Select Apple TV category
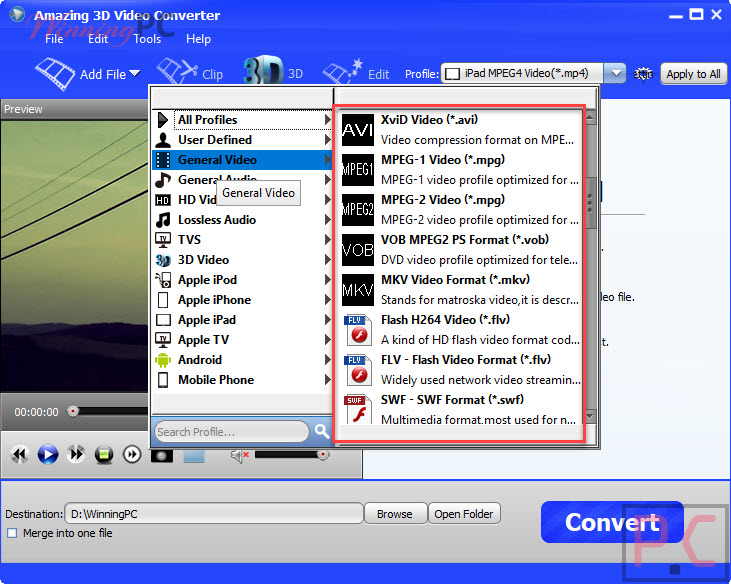The height and width of the screenshot is (584, 731). click(242, 340)
